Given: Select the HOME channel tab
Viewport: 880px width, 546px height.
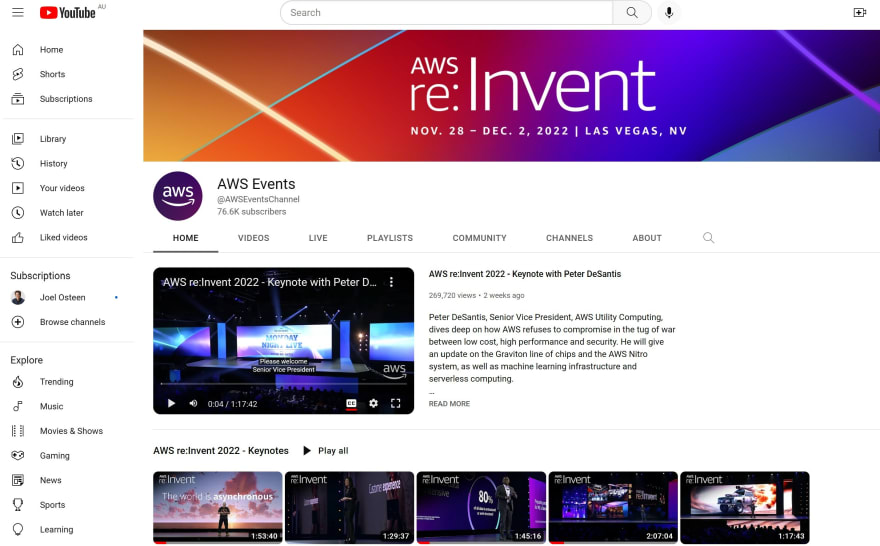Looking at the screenshot, I should [x=186, y=238].
